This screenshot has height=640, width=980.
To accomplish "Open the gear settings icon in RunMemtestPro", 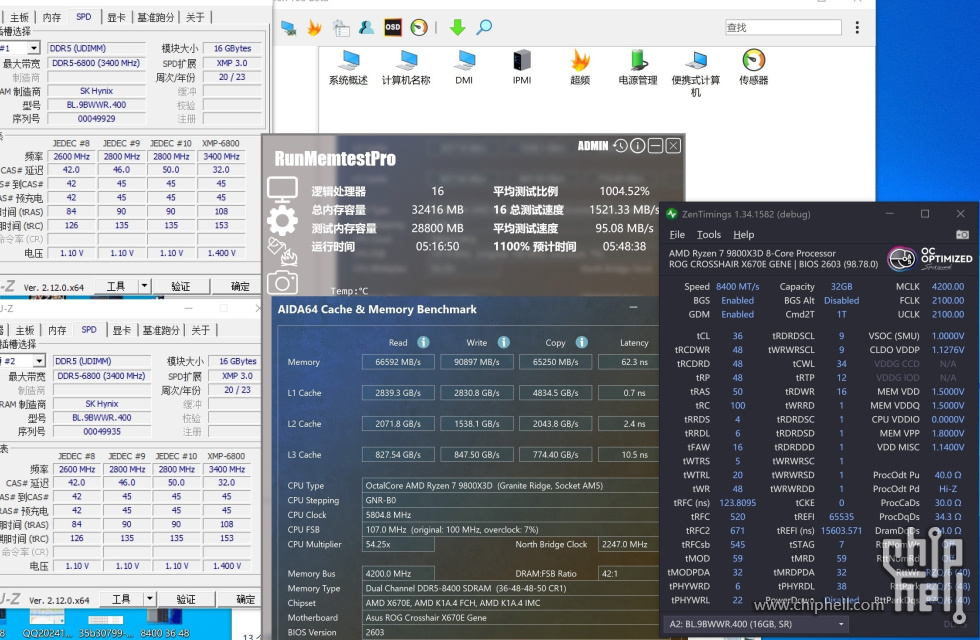I will pos(282,220).
